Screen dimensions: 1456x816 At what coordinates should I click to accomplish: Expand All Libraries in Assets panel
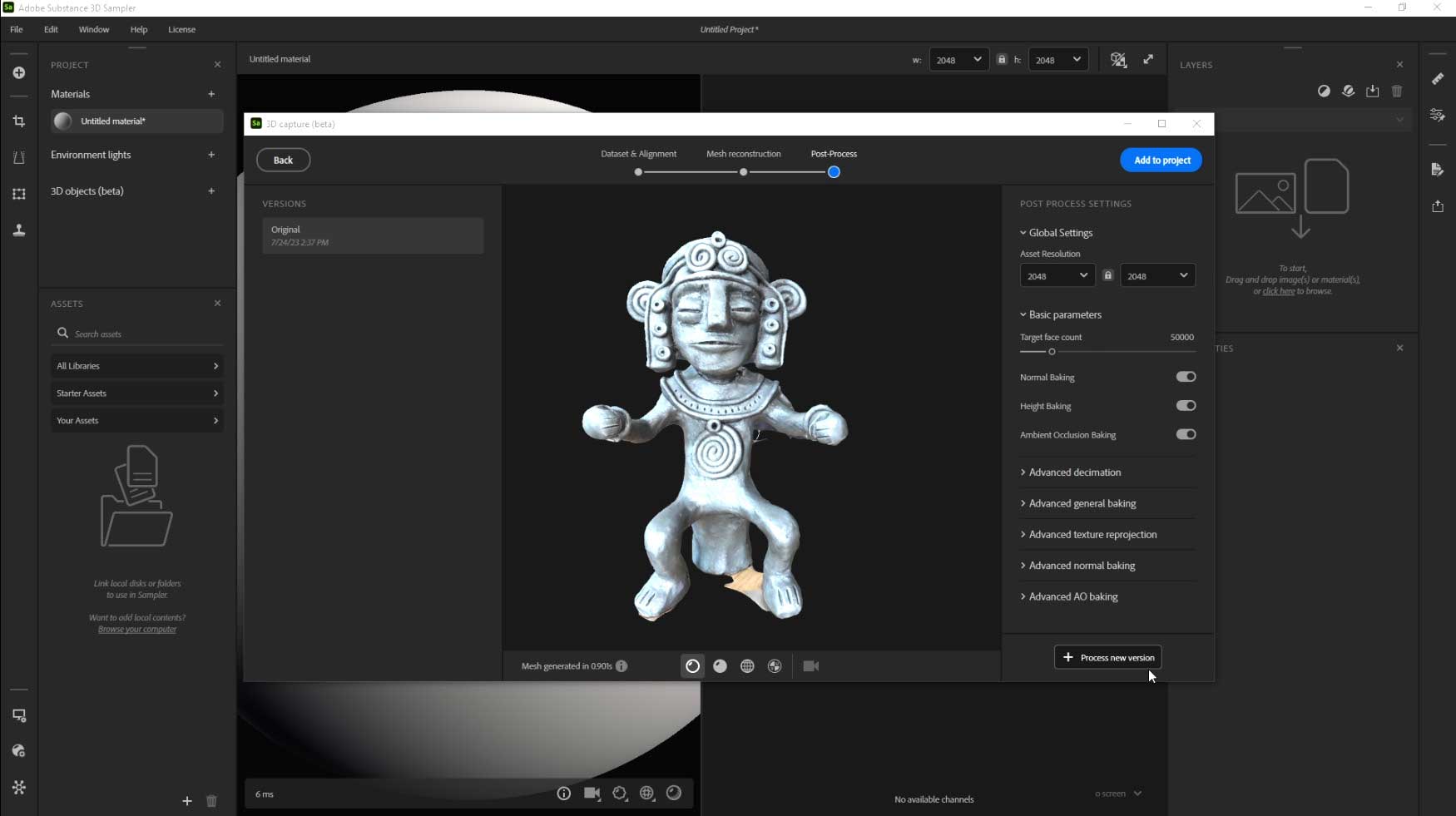(x=137, y=366)
